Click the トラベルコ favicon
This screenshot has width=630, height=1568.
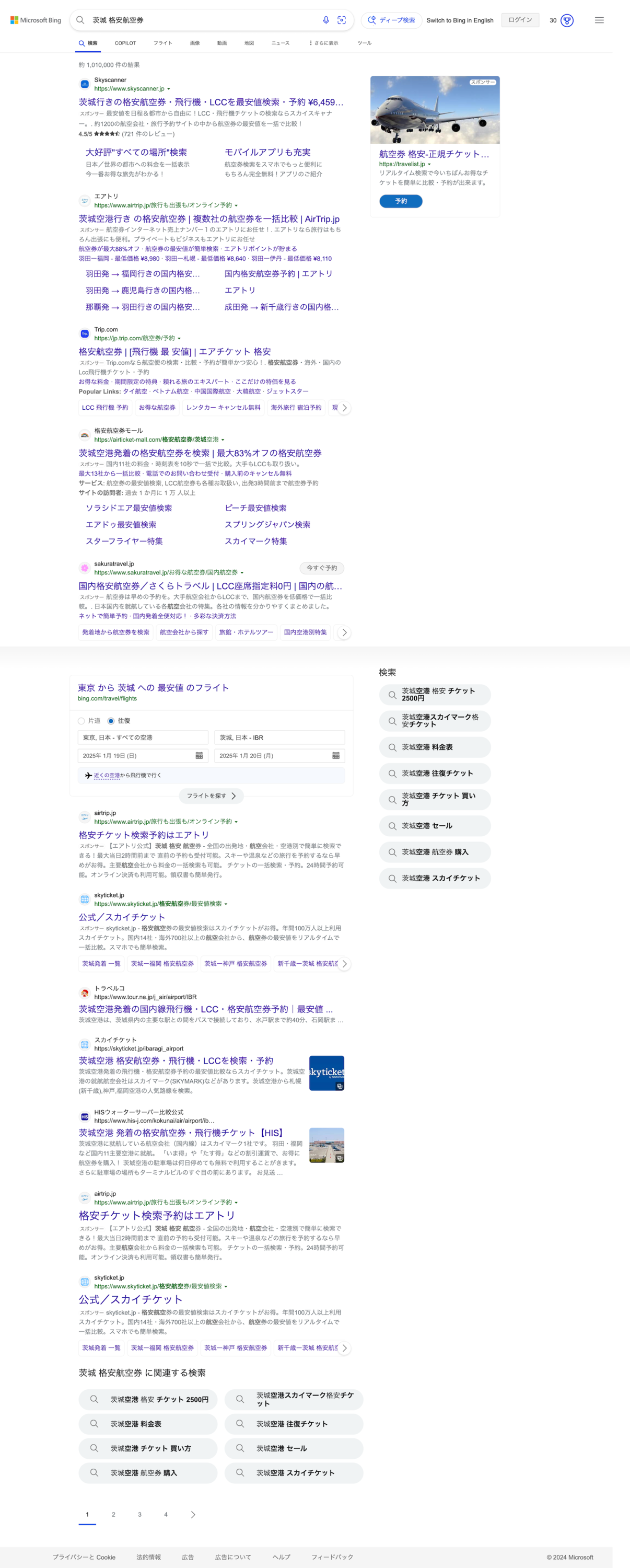[x=85, y=992]
